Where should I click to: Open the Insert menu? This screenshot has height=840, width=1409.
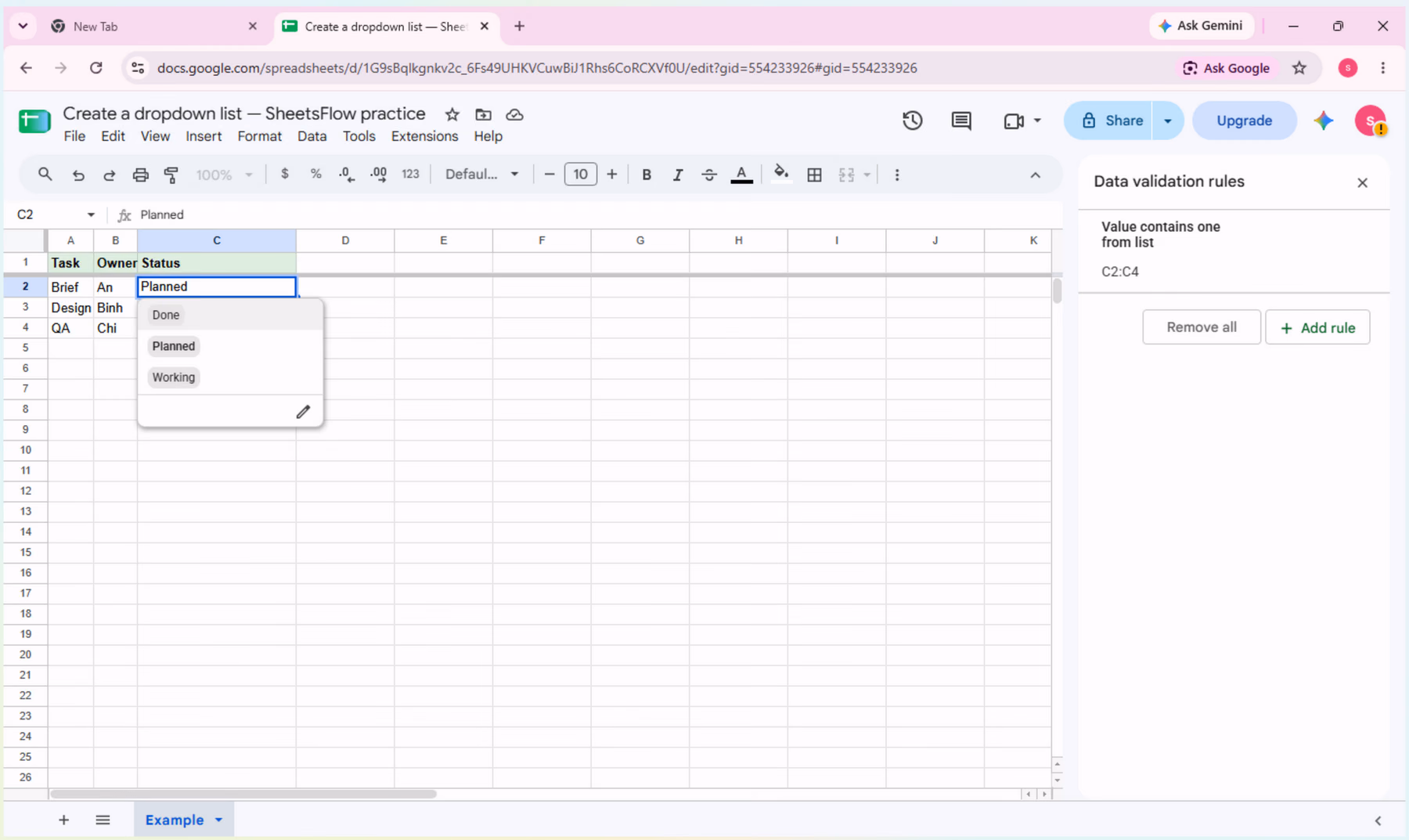click(x=204, y=136)
